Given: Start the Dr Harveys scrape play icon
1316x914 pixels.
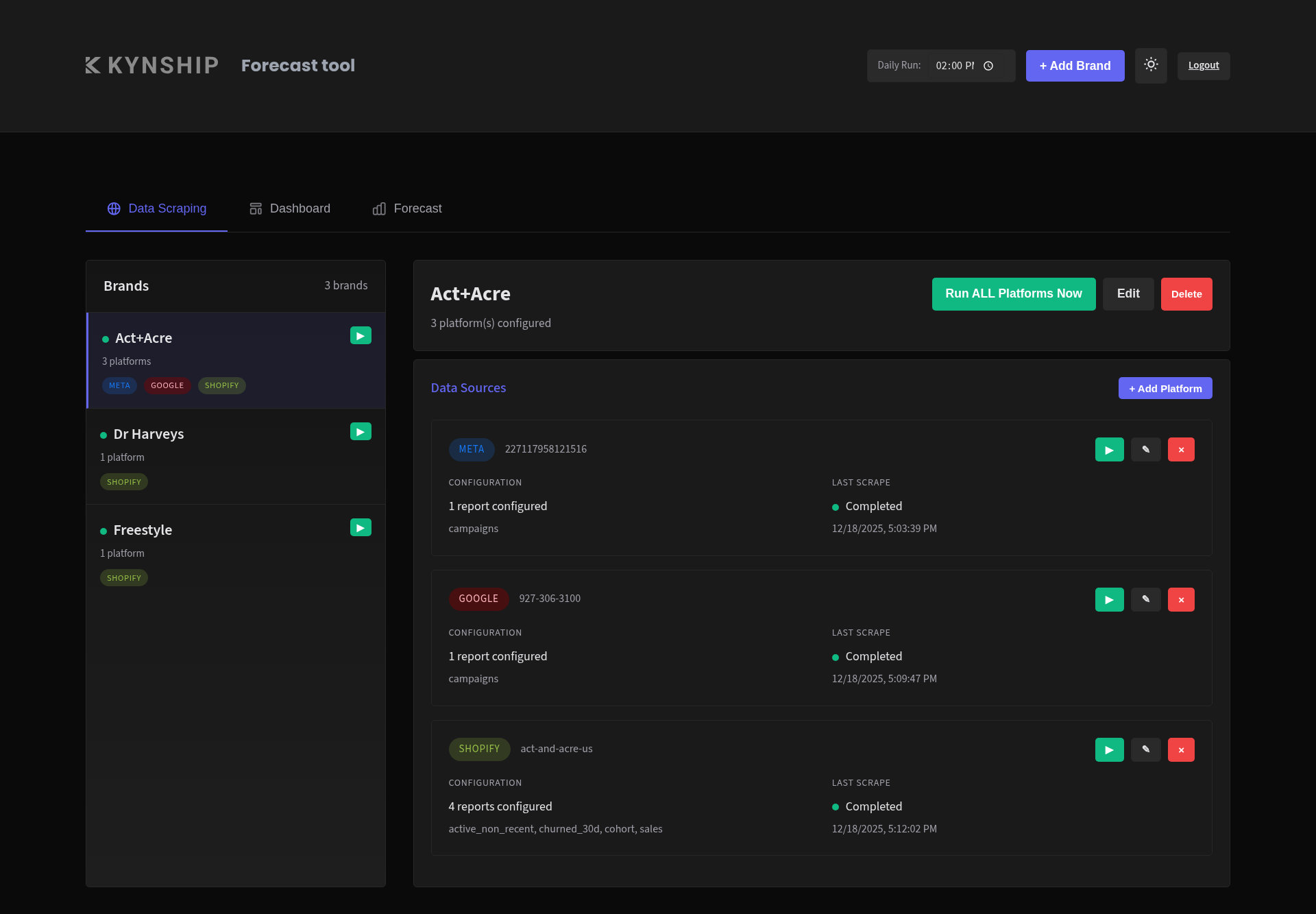Looking at the screenshot, I should pos(360,431).
